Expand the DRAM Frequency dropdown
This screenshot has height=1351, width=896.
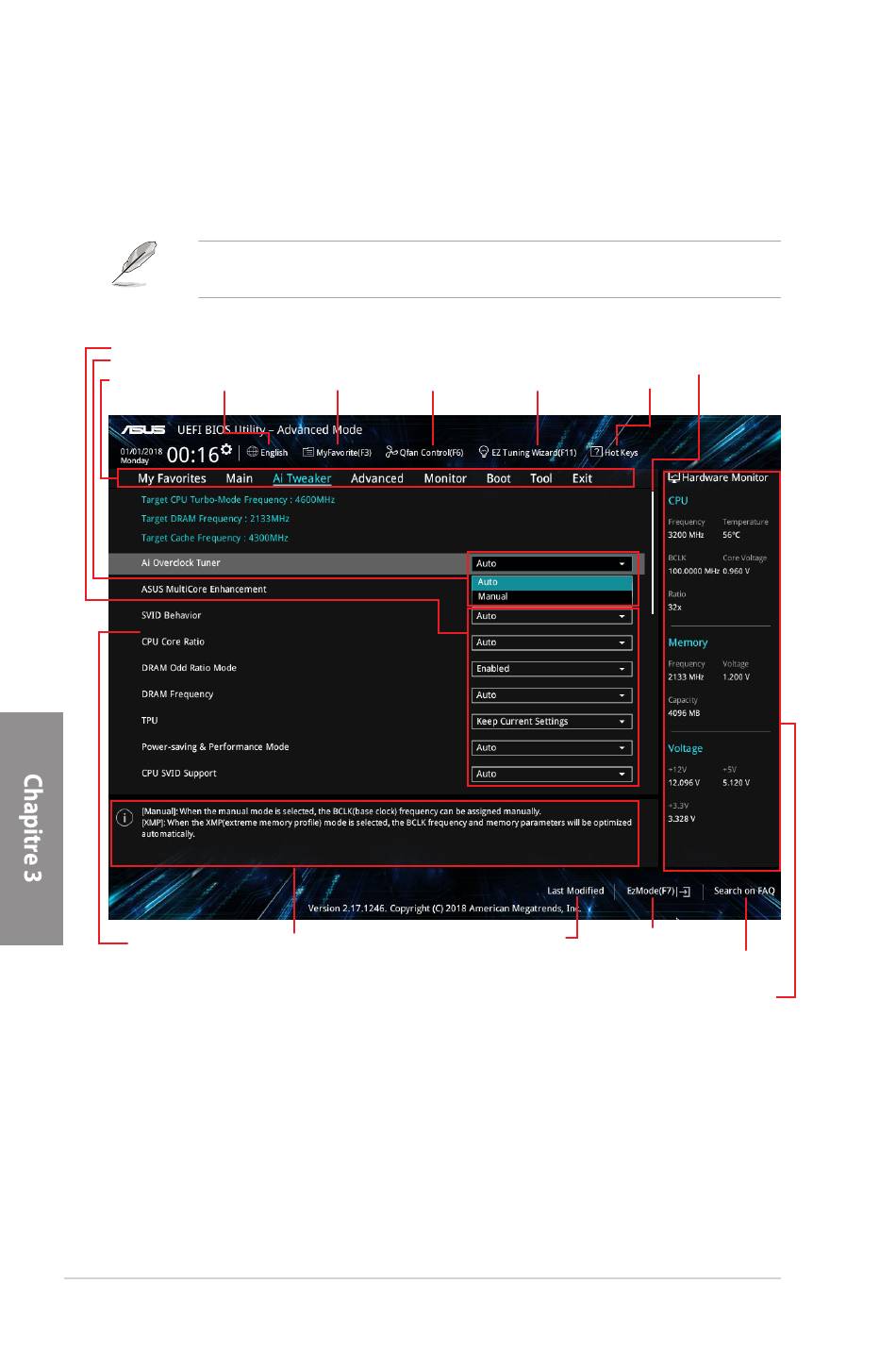coord(552,695)
